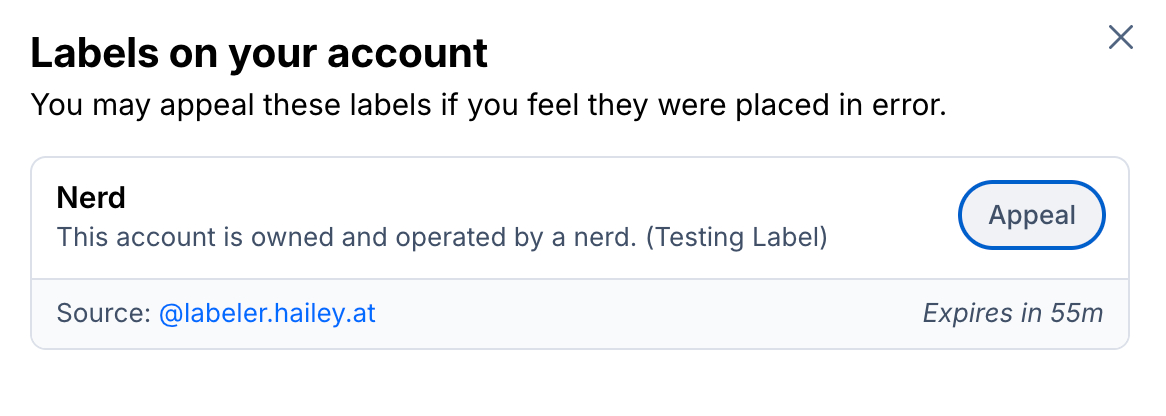Open the @labeler.hailey.at source link
This screenshot has width=1166, height=416.
(267, 314)
